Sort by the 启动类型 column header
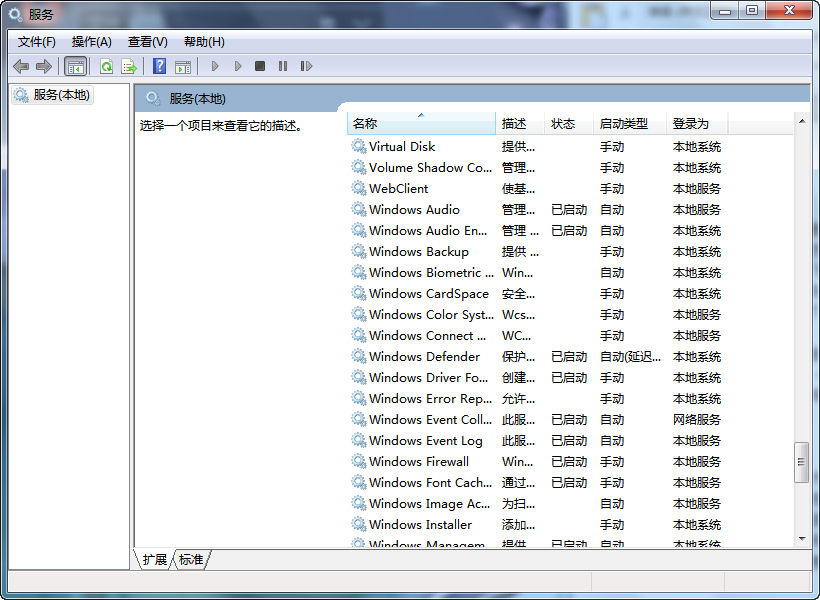This screenshot has width=820, height=600. (x=630, y=123)
